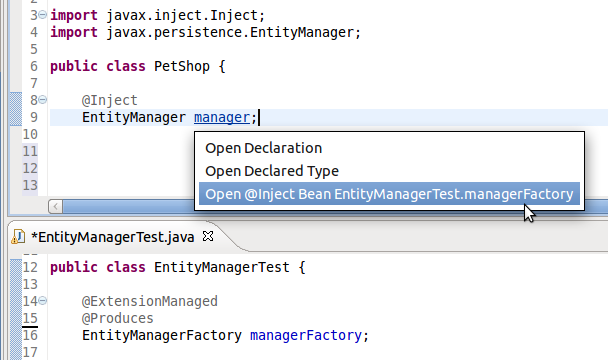Screen dimensions: 608x360
Task: Click the PetShop class name
Action: click(x=181, y=66)
